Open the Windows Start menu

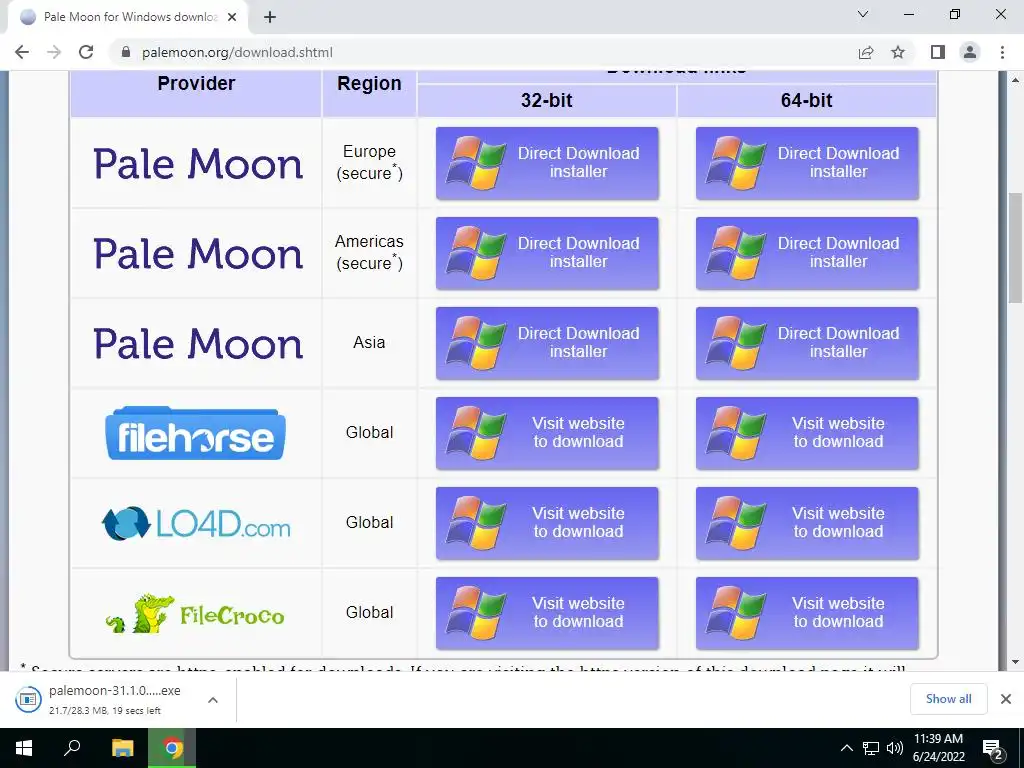[x=24, y=748]
